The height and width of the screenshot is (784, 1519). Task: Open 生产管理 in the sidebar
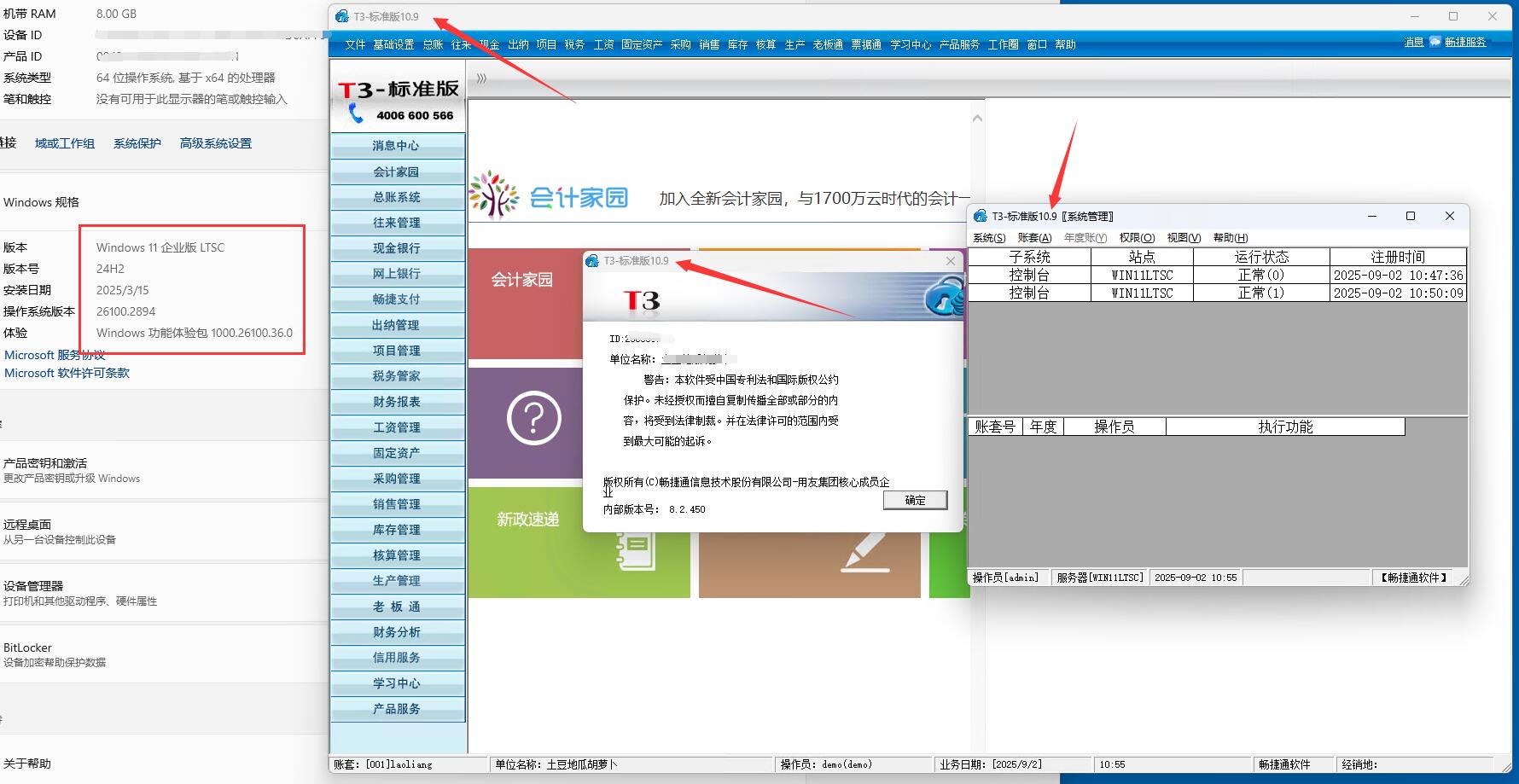pos(397,581)
